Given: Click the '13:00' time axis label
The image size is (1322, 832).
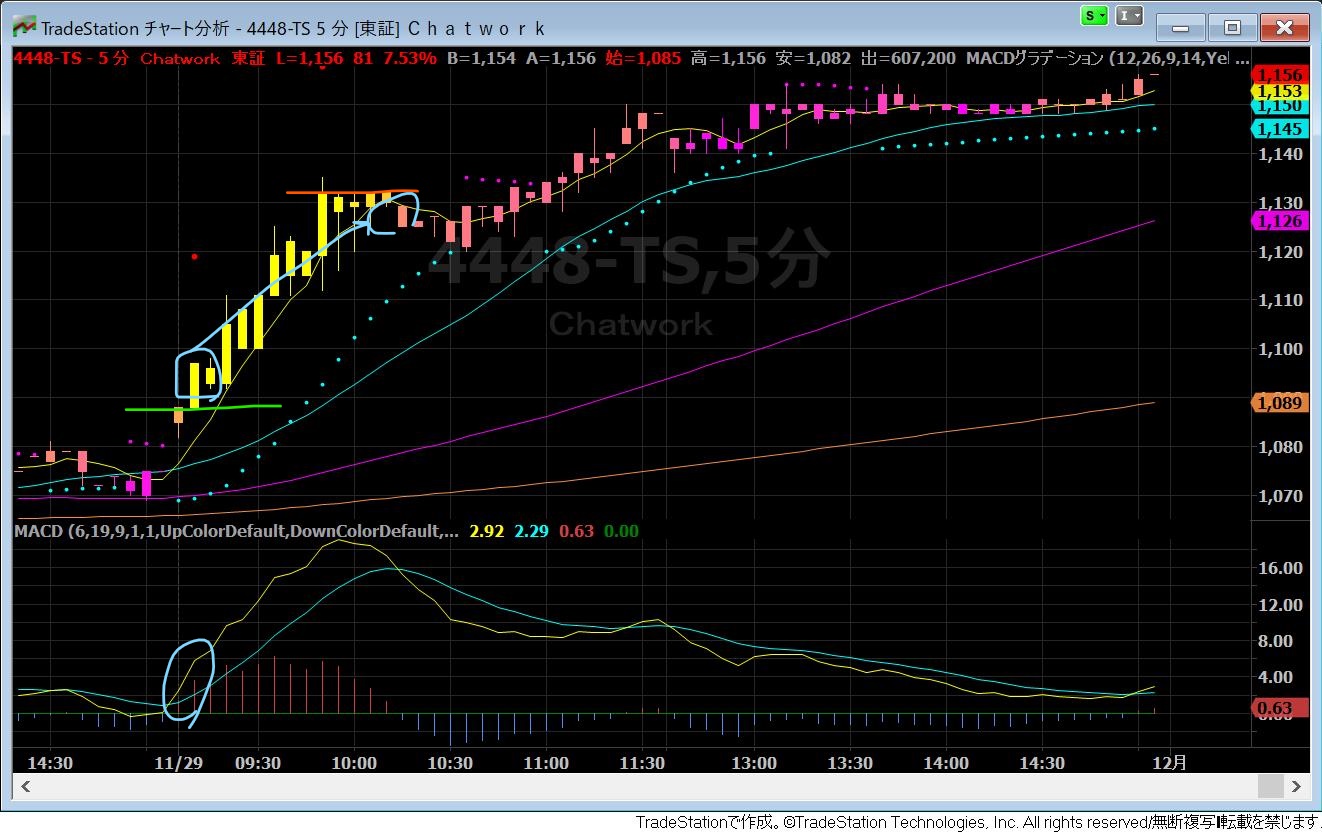Looking at the screenshot, I should pos(754,763).
